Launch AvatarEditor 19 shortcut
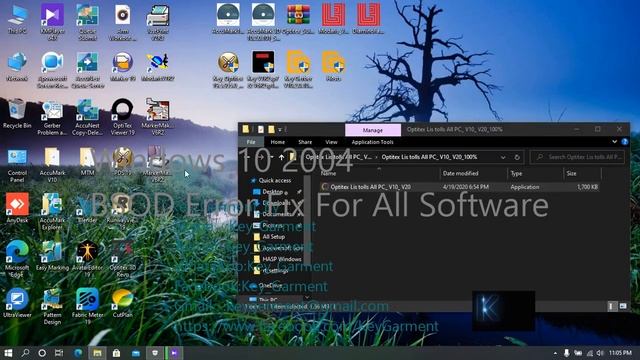 pos(87,260)
